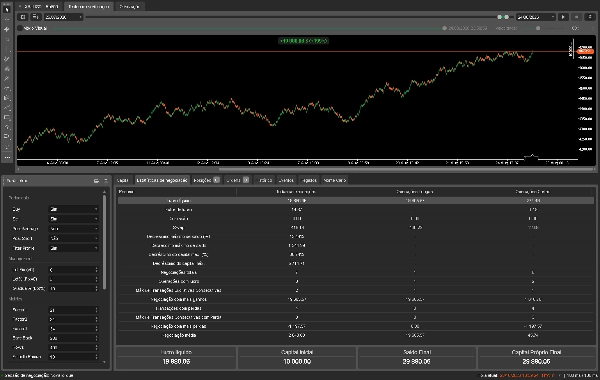Click the highlighted first row of statistics table

point(355,201)
